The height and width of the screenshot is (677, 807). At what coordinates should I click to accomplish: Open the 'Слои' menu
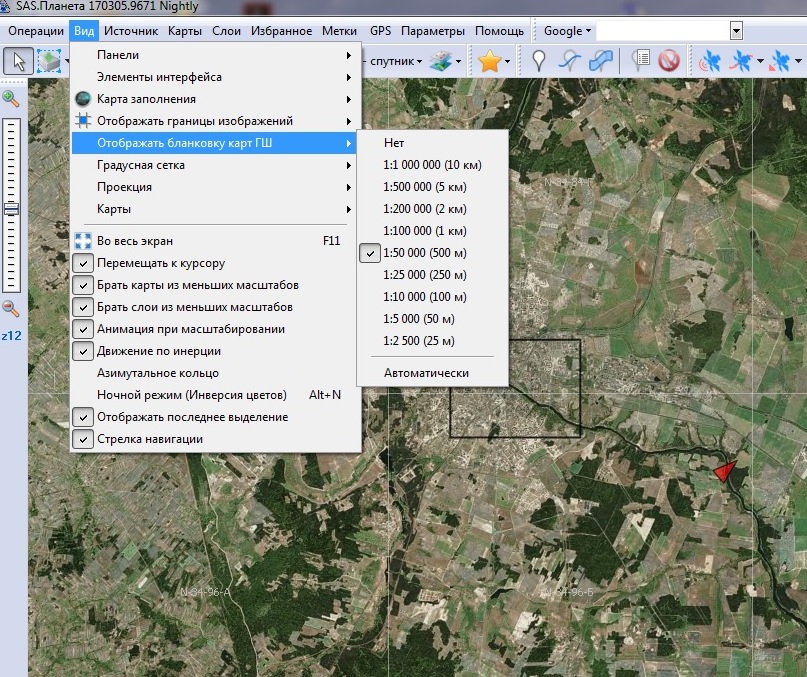coord(226,31)
